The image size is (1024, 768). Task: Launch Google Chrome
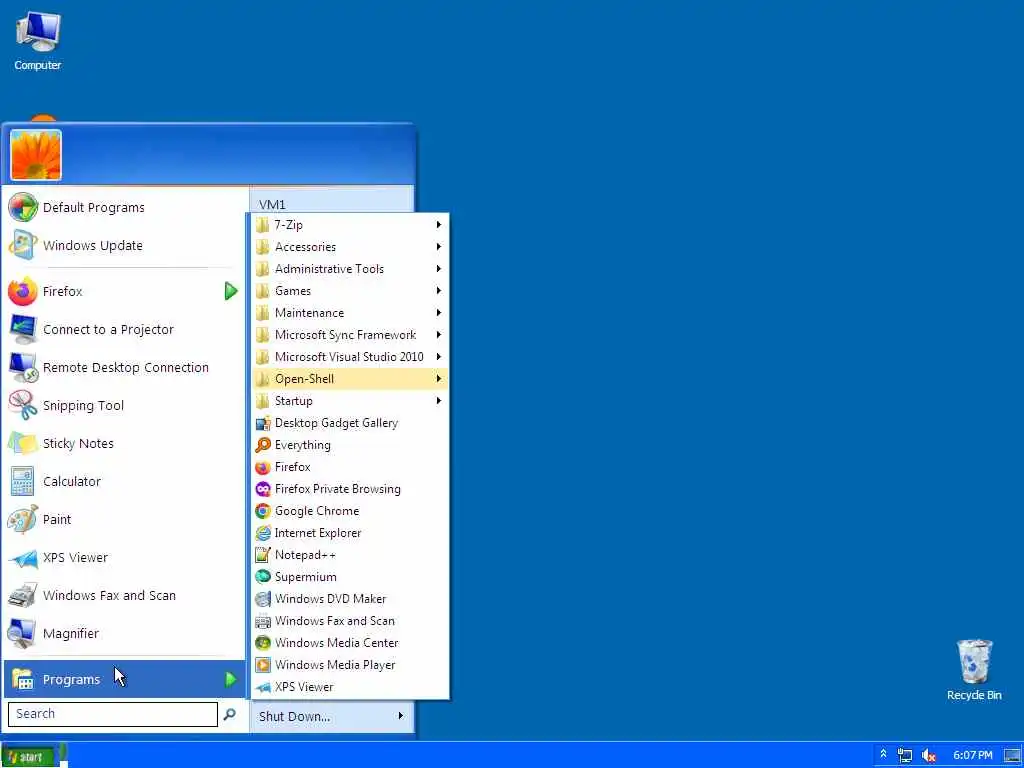[350, 511]
